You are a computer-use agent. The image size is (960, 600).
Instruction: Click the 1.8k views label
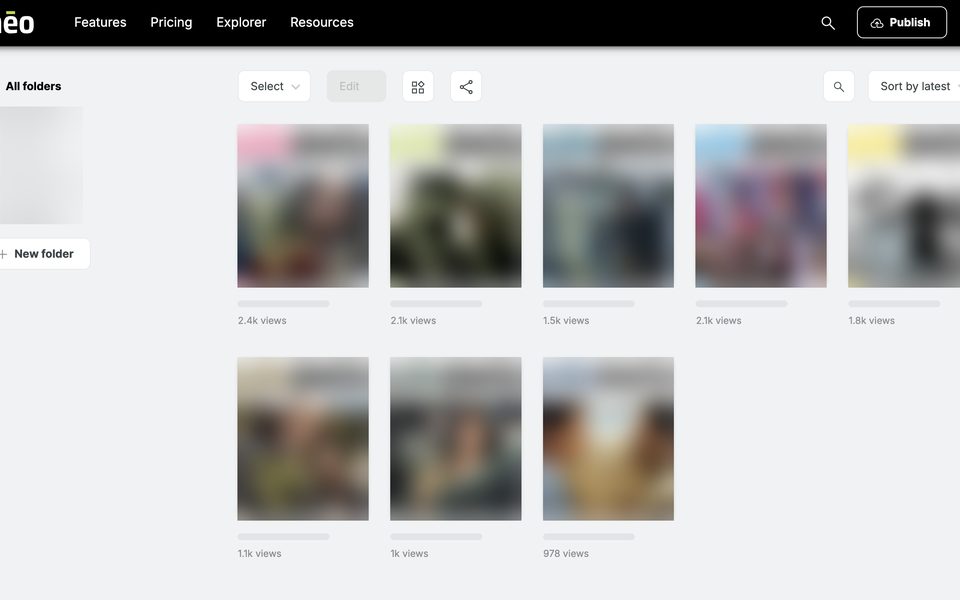872,320
